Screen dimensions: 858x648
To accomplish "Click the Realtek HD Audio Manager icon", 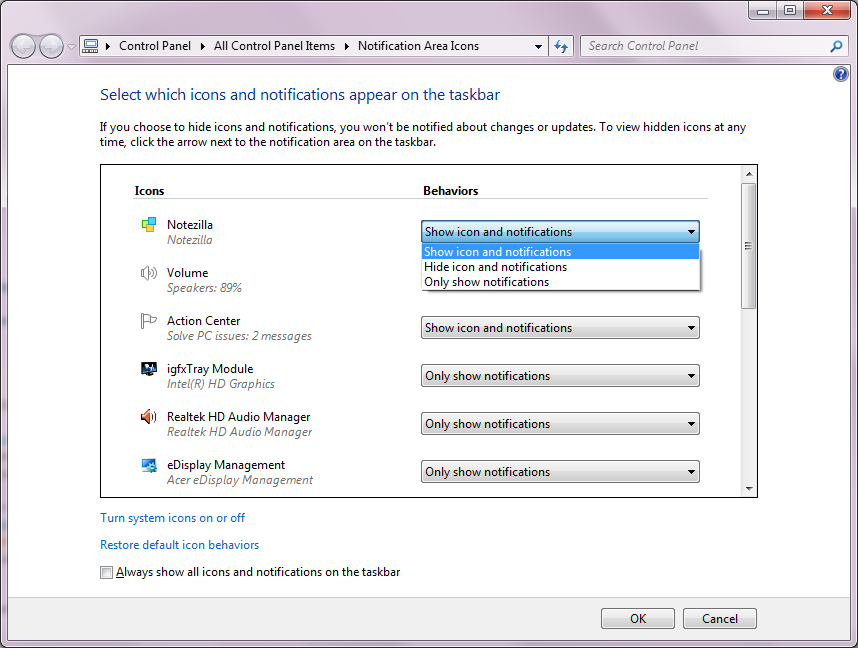I will 149,417.
